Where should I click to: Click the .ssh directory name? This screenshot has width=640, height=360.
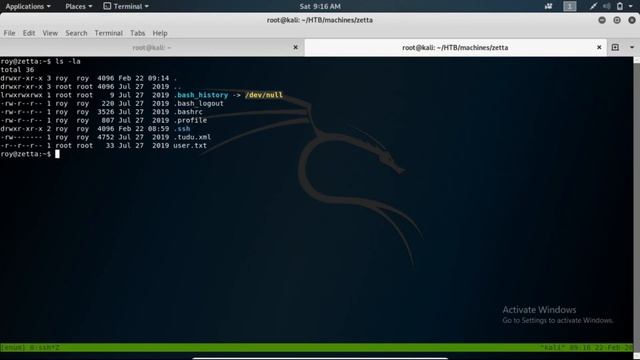[182, 129]
